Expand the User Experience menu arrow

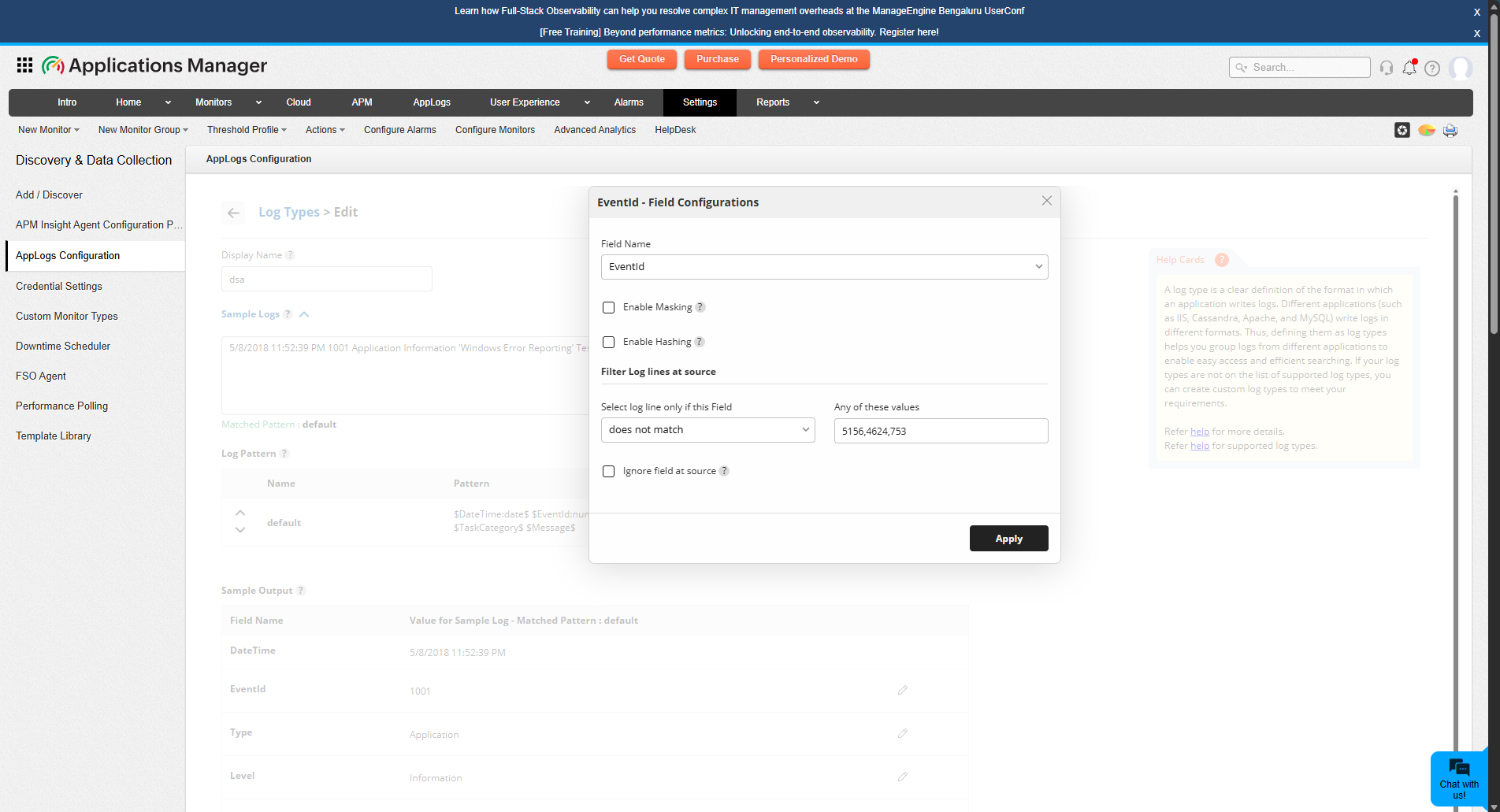[x=587, y=102]
